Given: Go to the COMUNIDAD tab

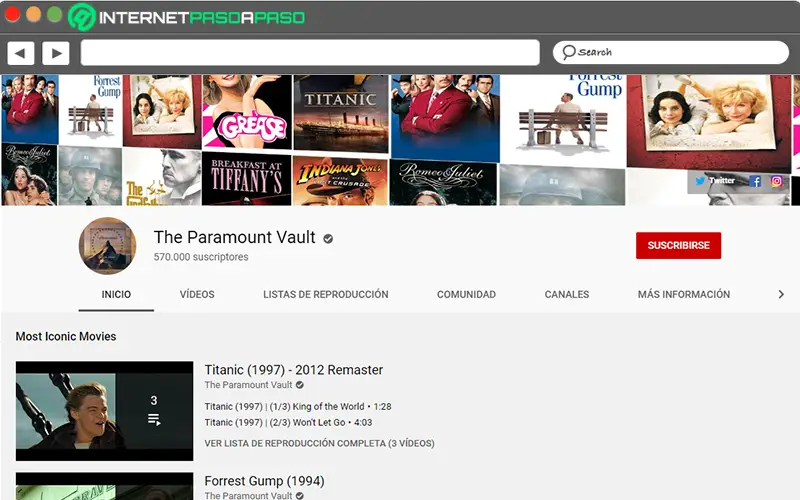Looking at the screenshot, I should 466,294.
